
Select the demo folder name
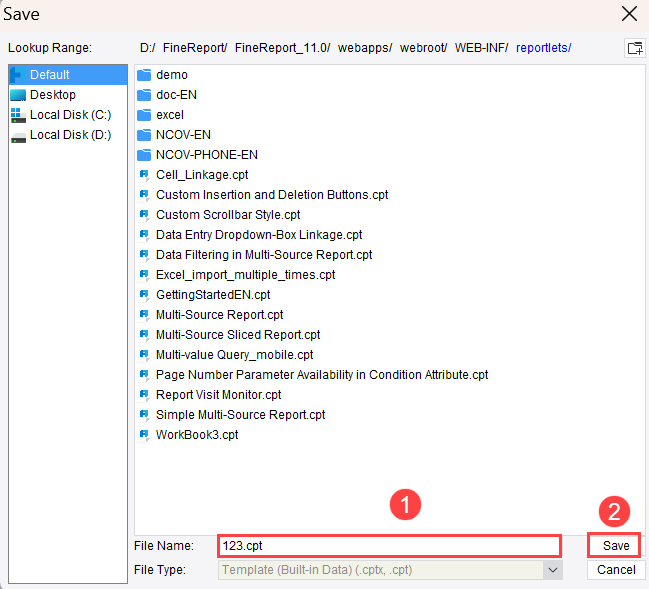[172, 75]
